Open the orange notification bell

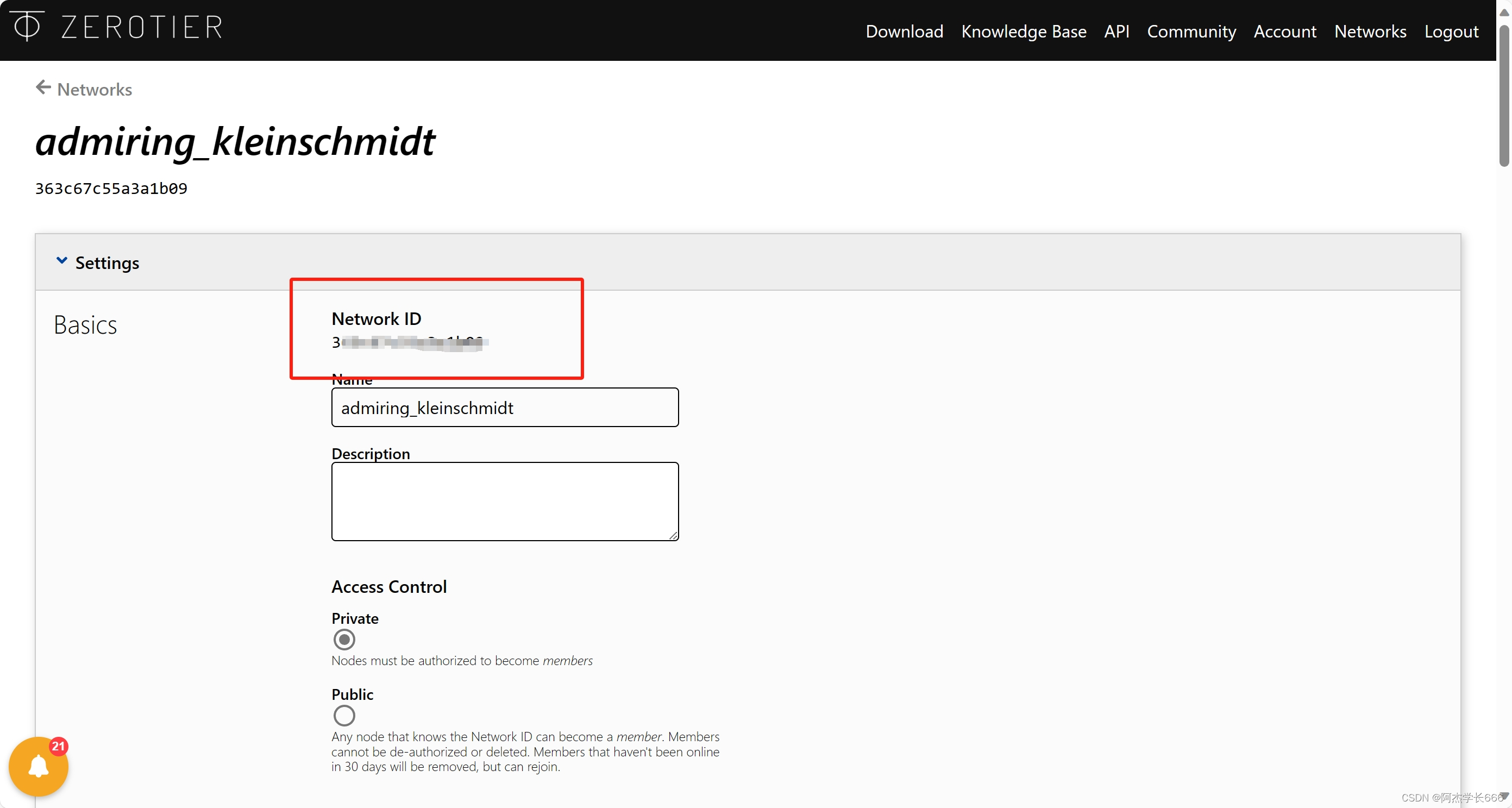click(x=38, y=766)
